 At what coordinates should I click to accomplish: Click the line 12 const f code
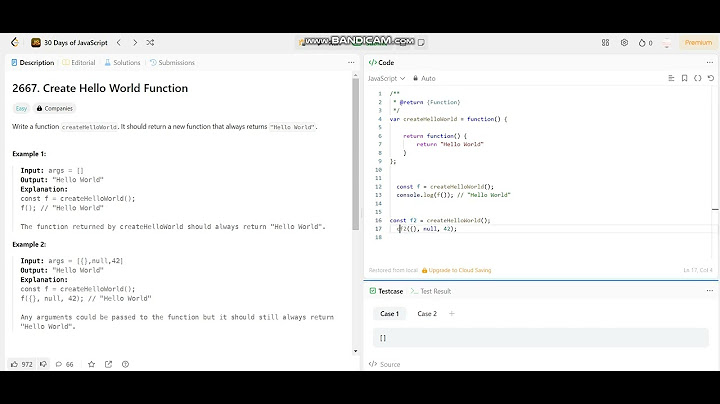[445, 187]
